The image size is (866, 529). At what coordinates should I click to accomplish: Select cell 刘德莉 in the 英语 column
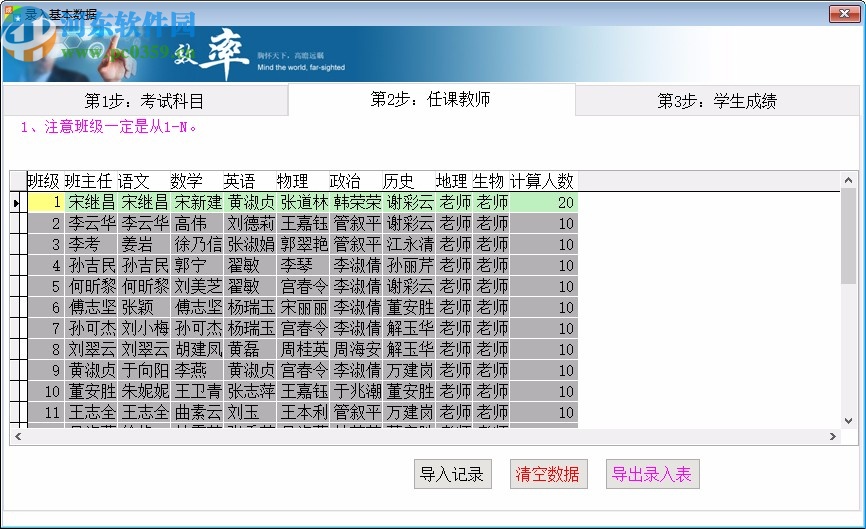(x=250, y=224)
